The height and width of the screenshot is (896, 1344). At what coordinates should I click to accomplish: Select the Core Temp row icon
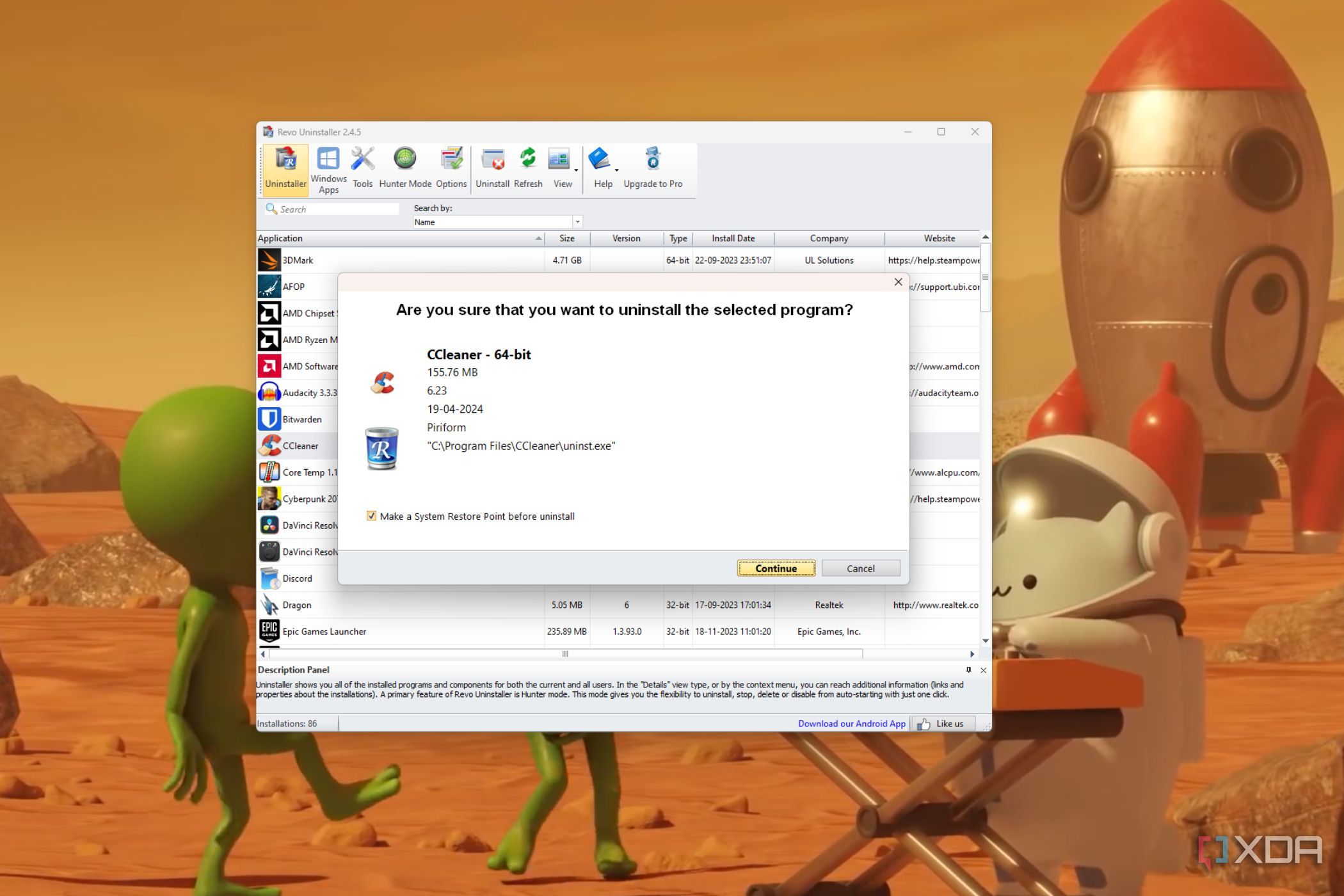point(269,472)
